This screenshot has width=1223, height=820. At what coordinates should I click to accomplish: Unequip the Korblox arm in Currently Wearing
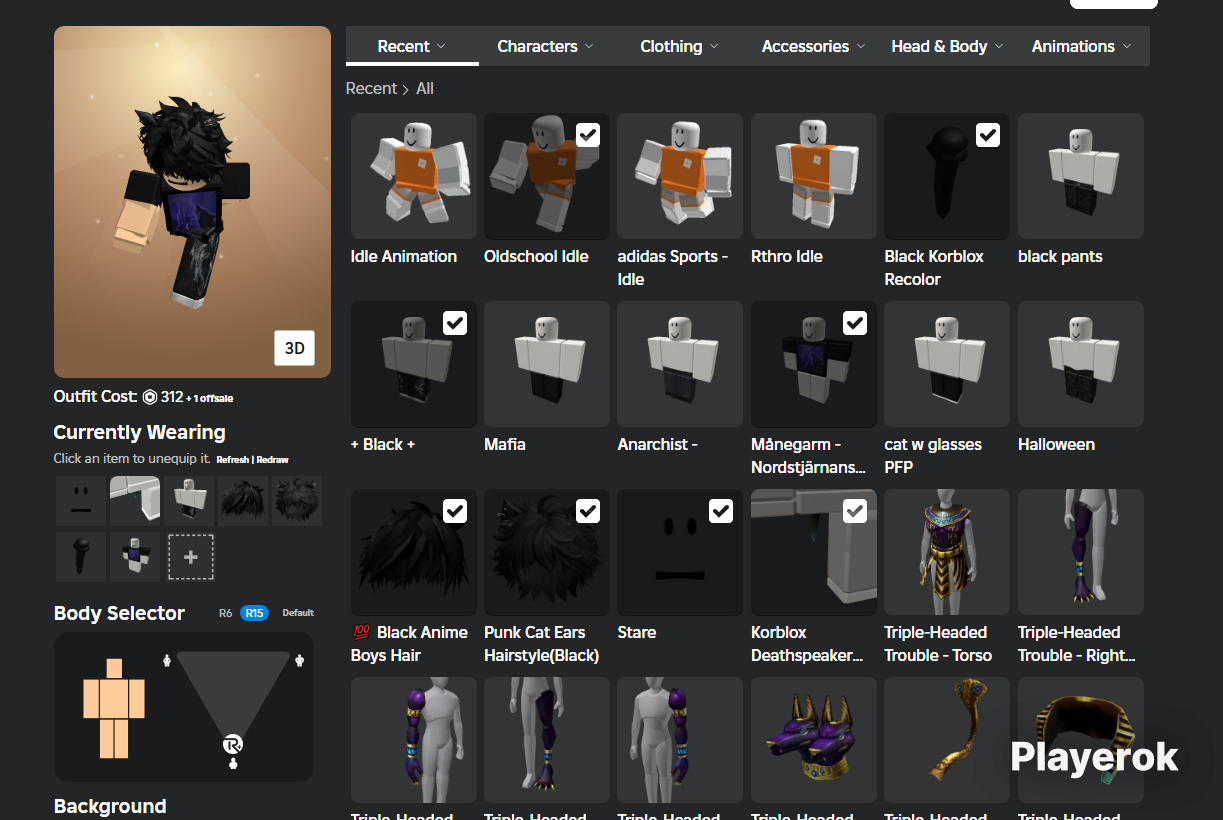tap(135, 500)
